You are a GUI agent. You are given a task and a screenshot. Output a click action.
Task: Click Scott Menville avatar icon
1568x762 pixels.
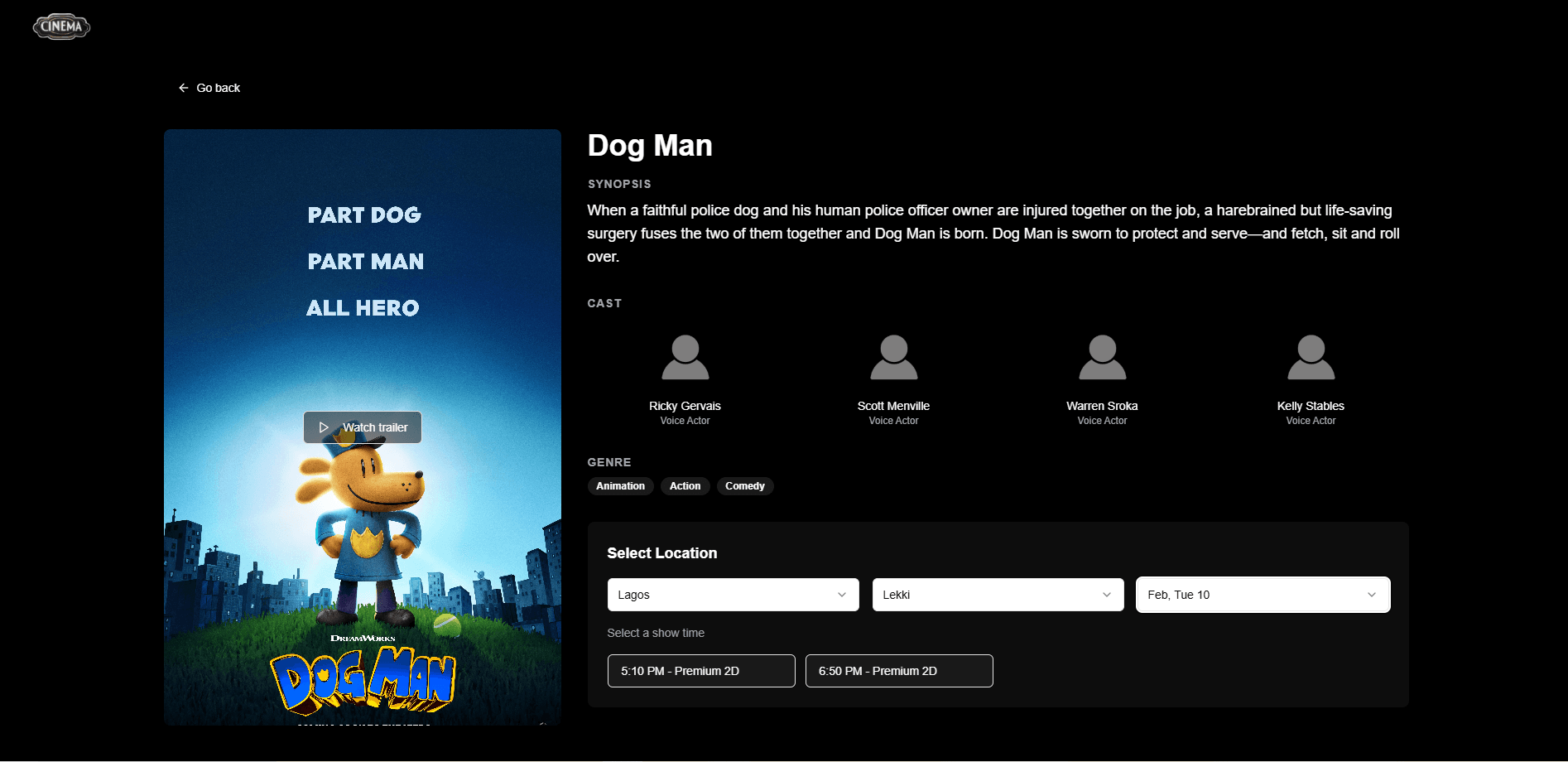coord(893,357)
